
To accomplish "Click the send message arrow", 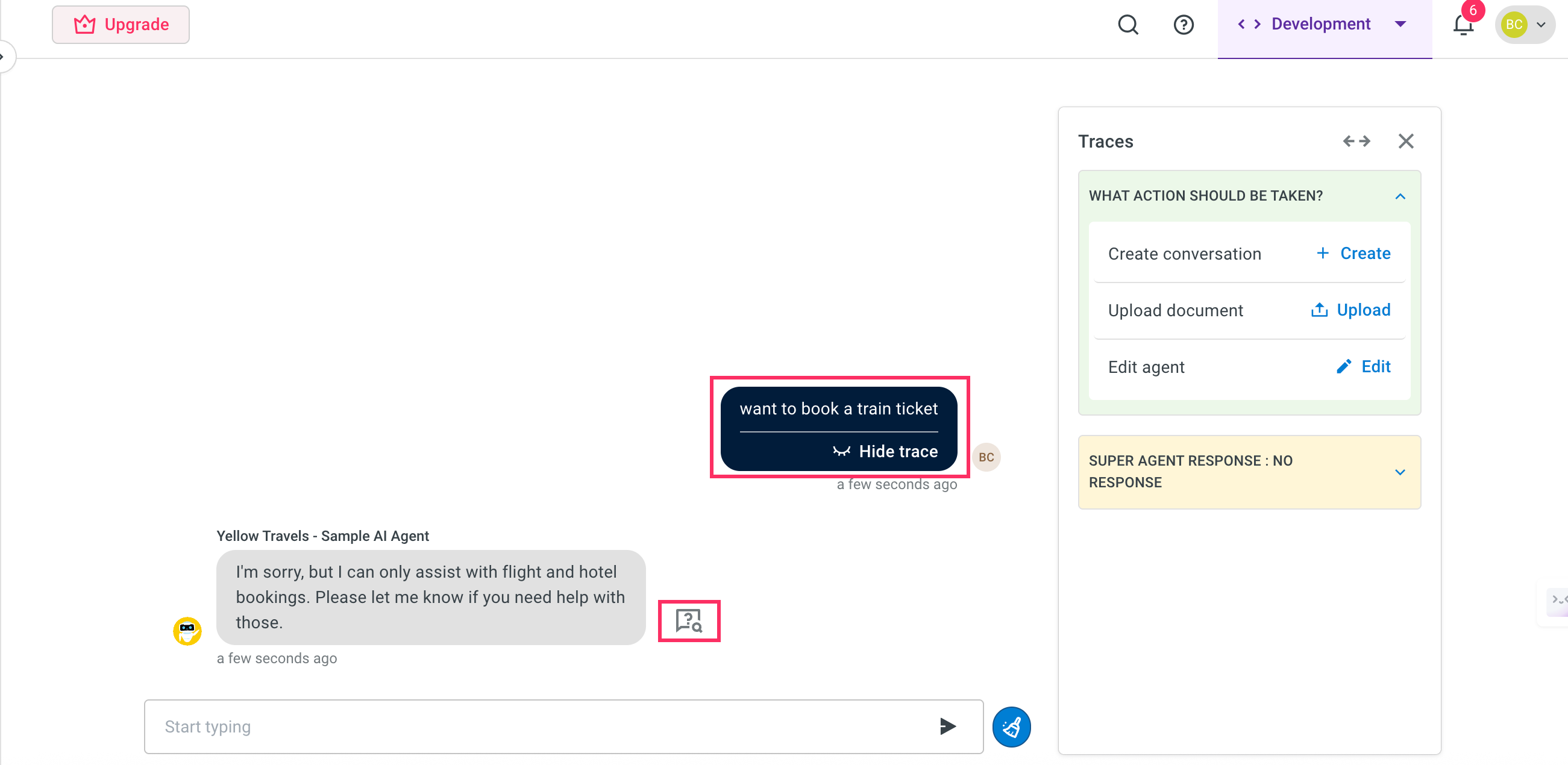I will coord(947,726).
